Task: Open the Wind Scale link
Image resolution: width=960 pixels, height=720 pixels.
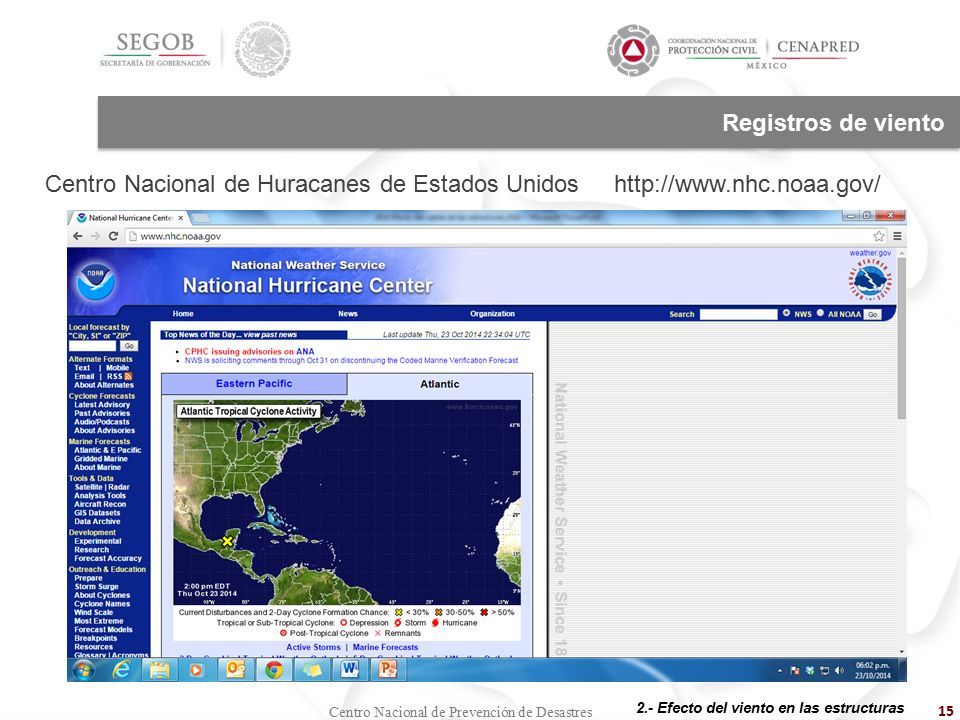Action: click(94, 612)
